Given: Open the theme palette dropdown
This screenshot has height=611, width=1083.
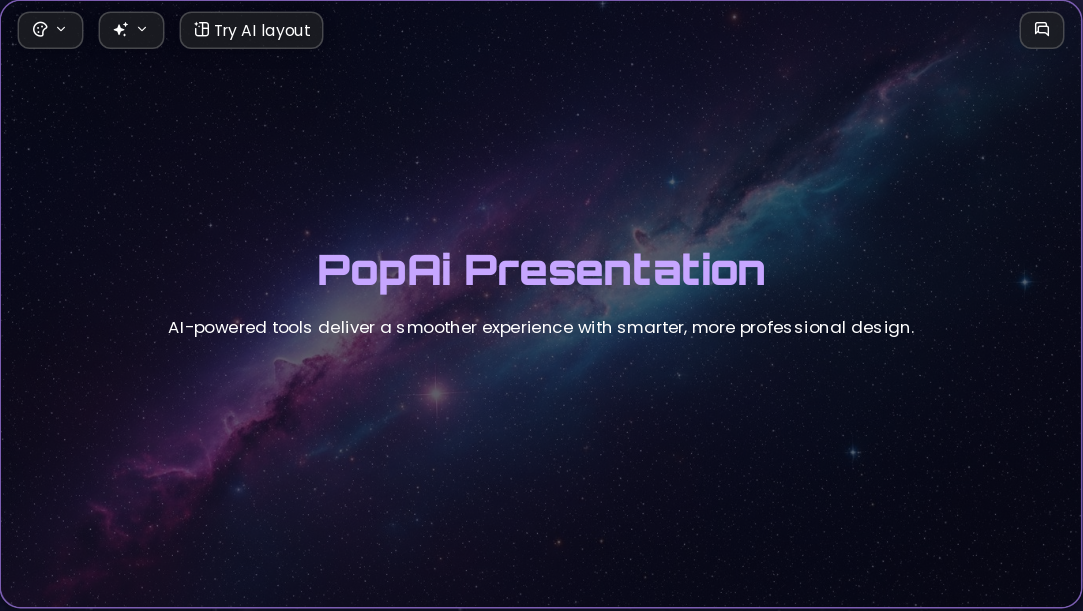Looking at the screenshot, I should pyautogui.click(x=50, y=30).
